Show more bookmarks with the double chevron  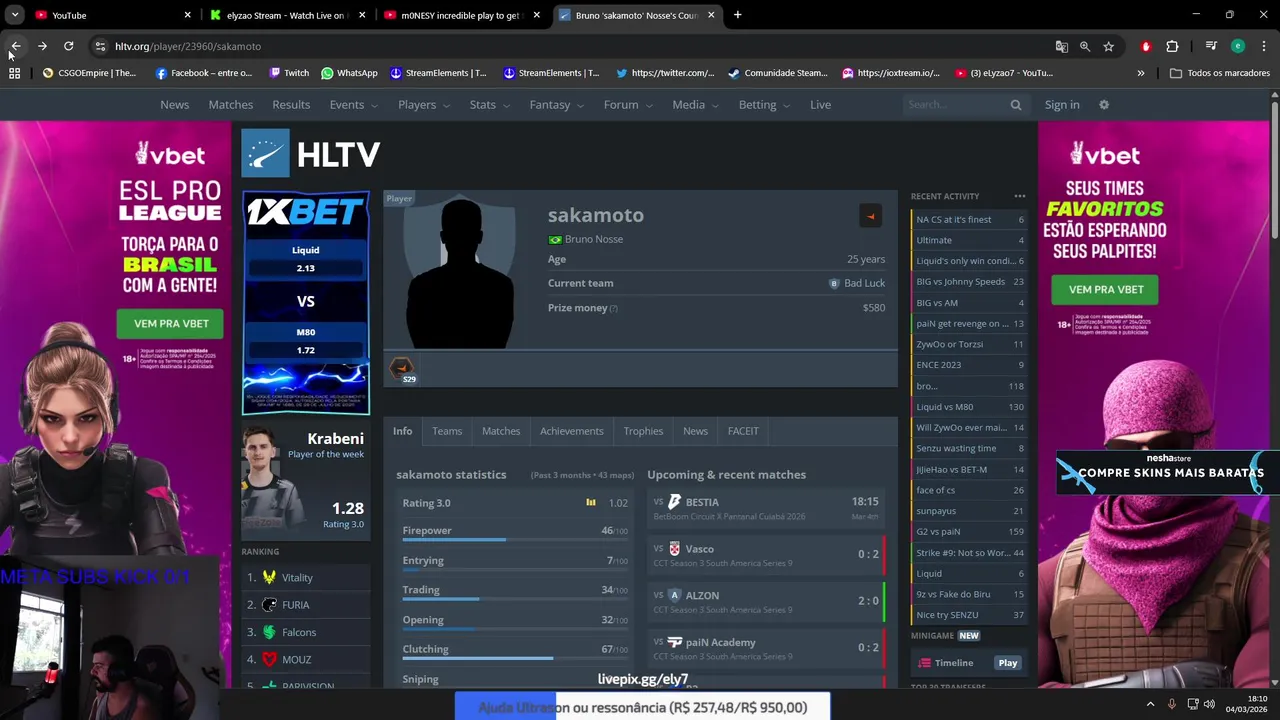1141,73
